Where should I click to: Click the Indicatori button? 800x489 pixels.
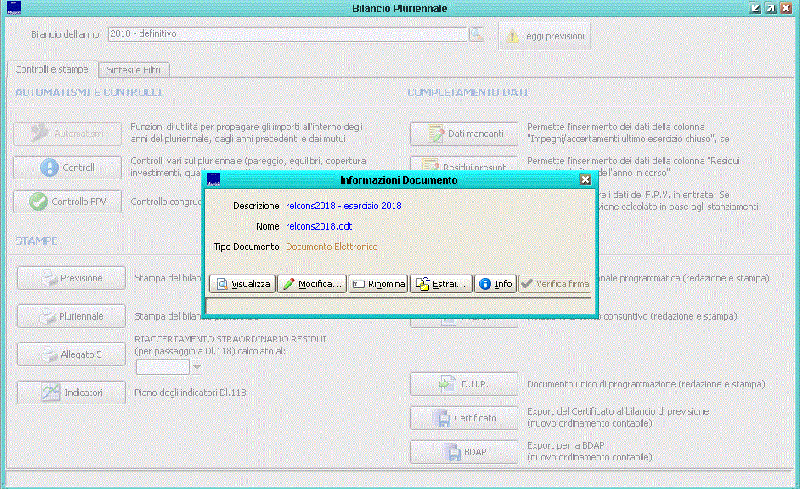[71, 393]
